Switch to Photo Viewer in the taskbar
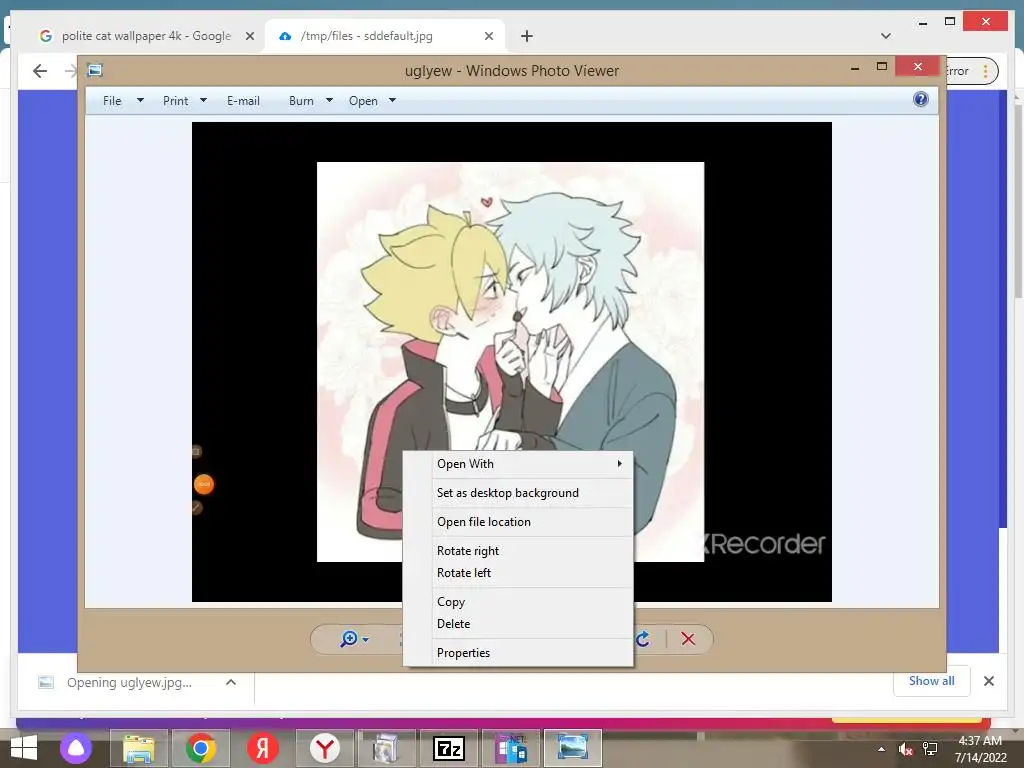 click(573, 748)
